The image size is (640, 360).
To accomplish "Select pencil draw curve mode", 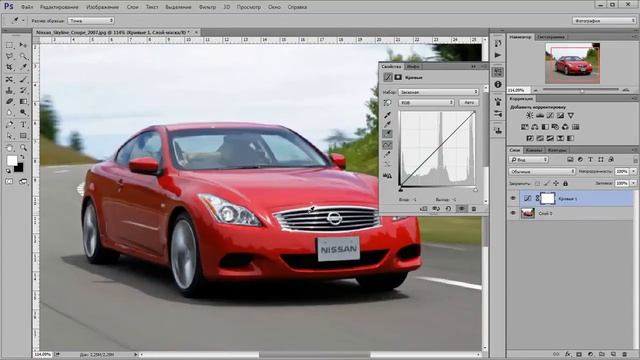I will point(387,155).
